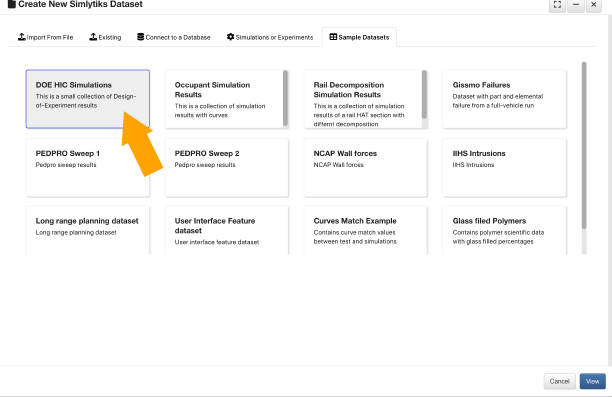Click the main dataset list vertical scrollbar
This screenshot has width=612, height=398.
(584, 145)
